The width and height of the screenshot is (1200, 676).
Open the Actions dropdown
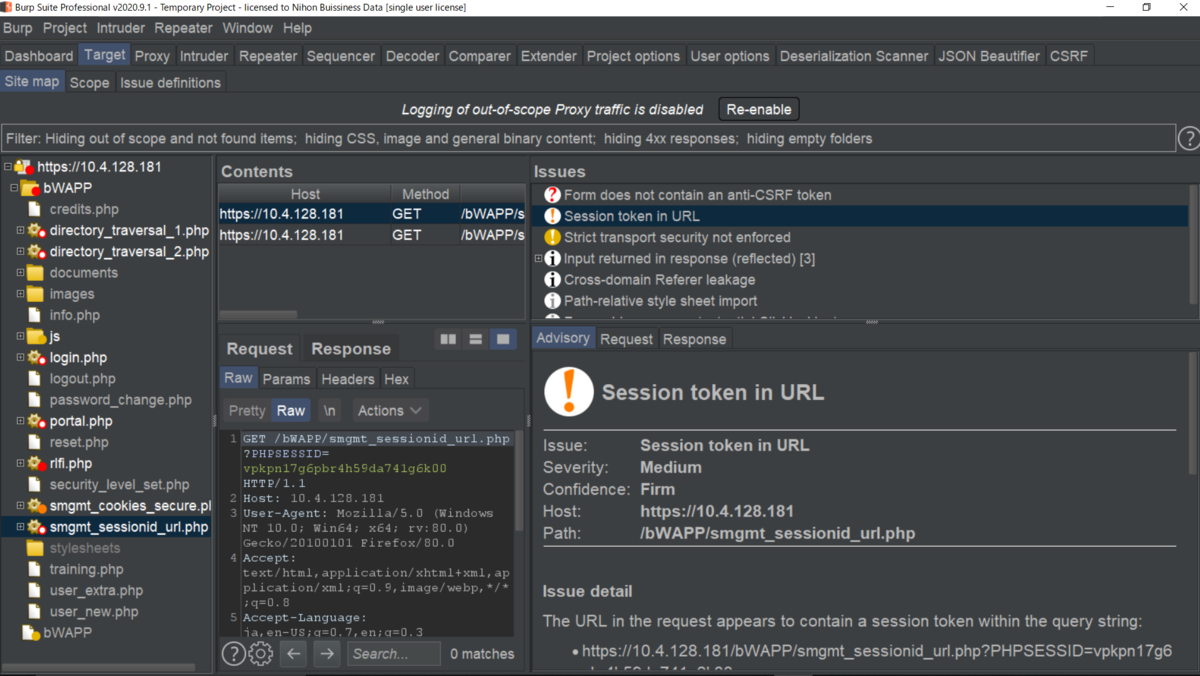[389, 411]
